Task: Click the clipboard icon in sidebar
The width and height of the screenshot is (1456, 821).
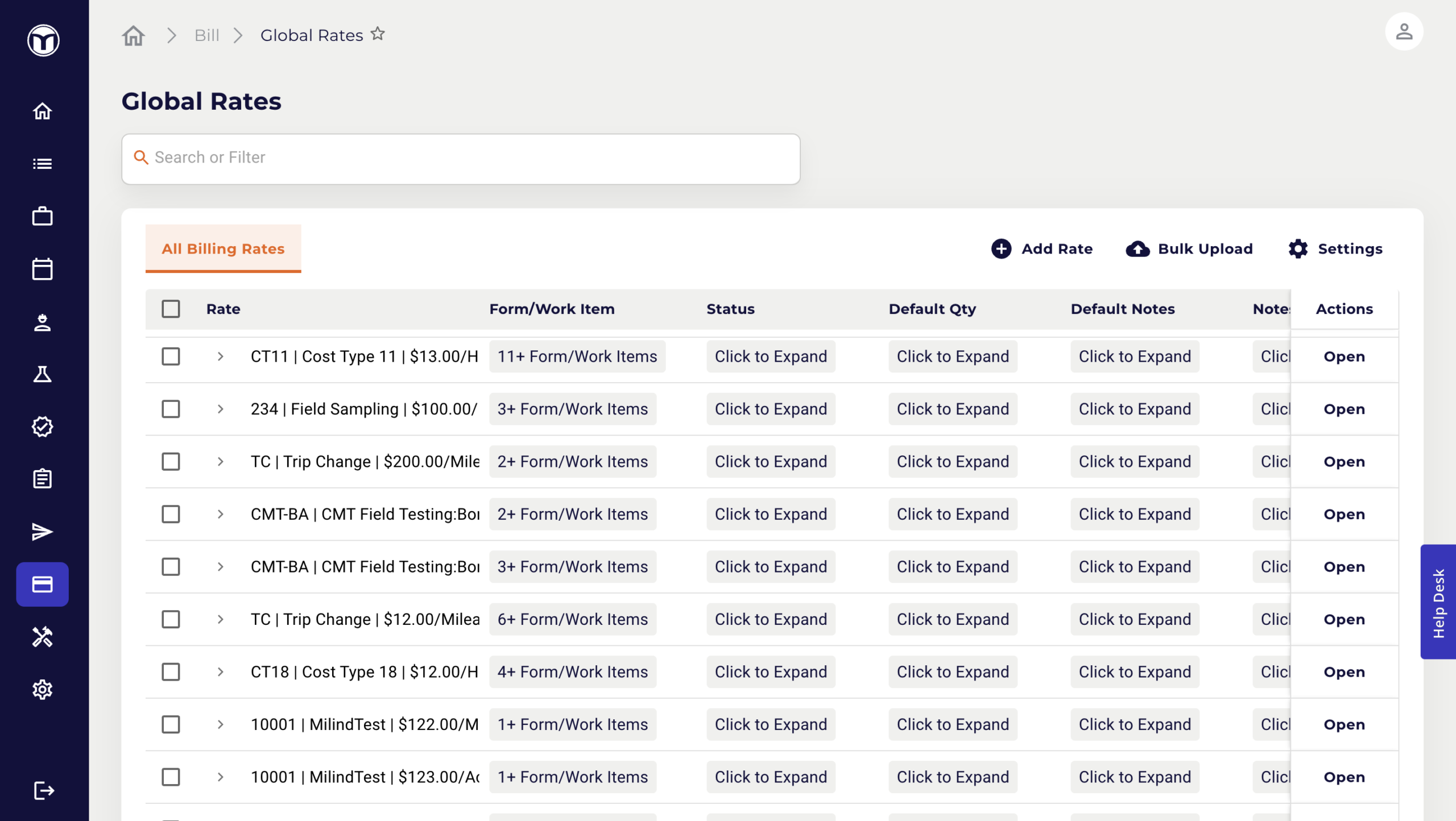Action: 43,479
